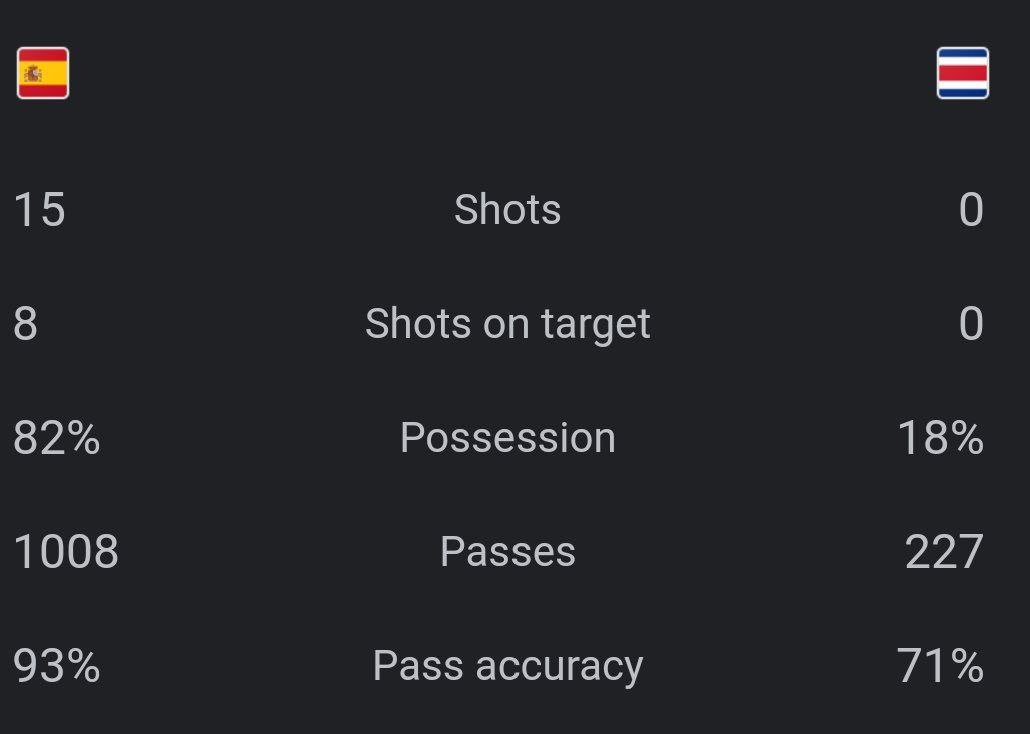Click Costa Rica's 0 shots value
This screenshot has width=1030, height=734.
(x=970, y=210)
